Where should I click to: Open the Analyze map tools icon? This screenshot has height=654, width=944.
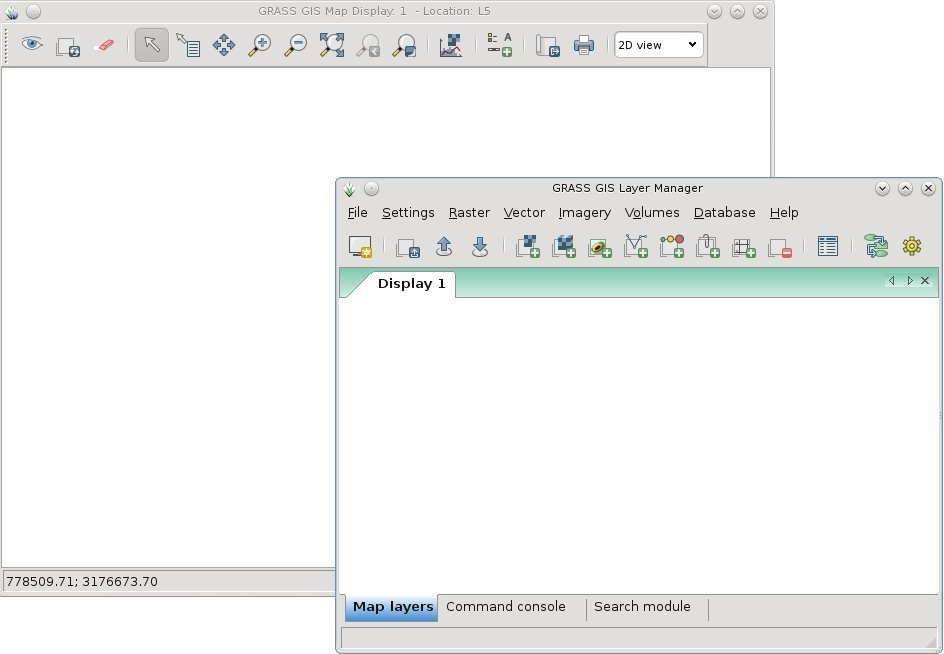[451, 45]
